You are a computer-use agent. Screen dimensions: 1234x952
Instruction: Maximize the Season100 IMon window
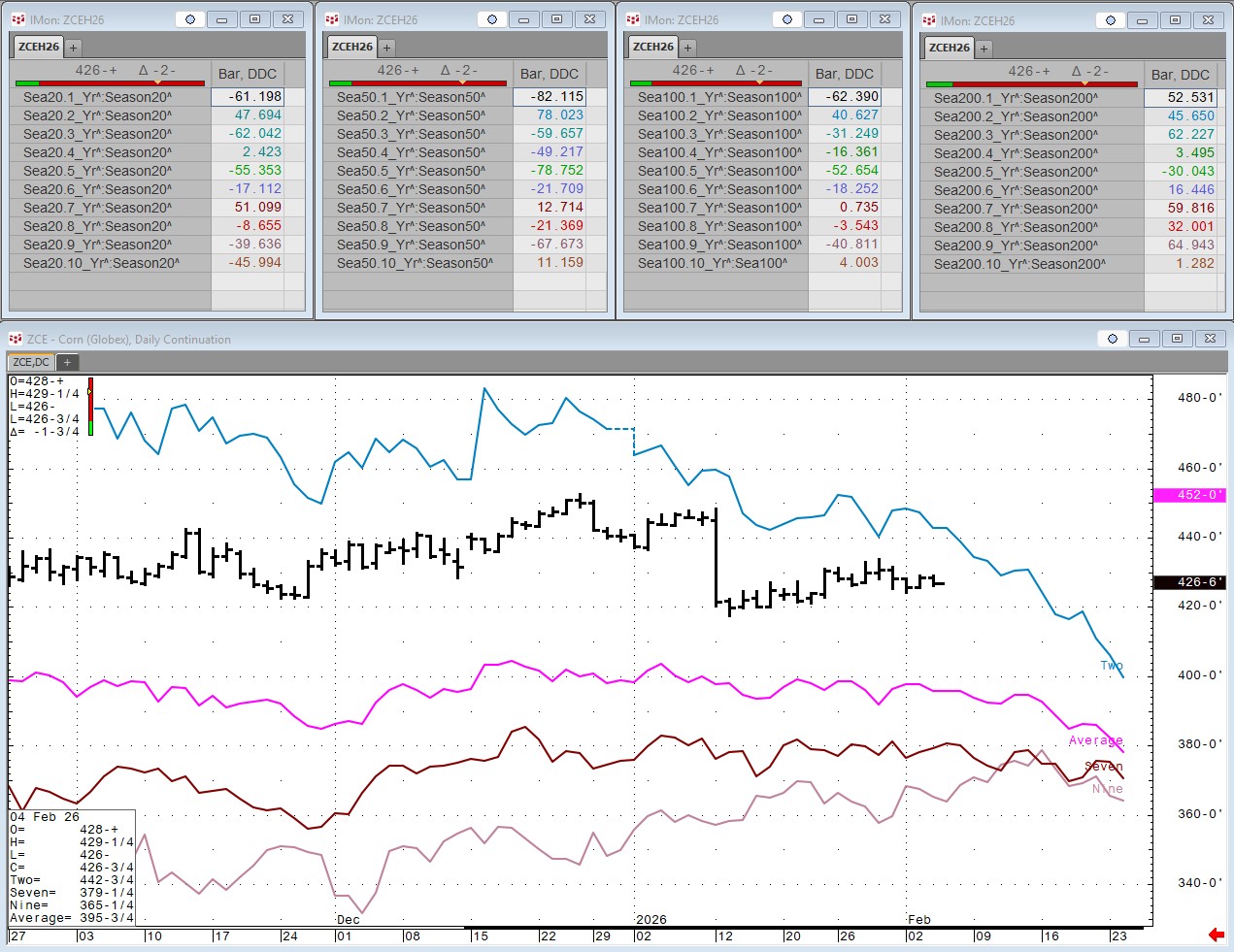tap(851, 19)
